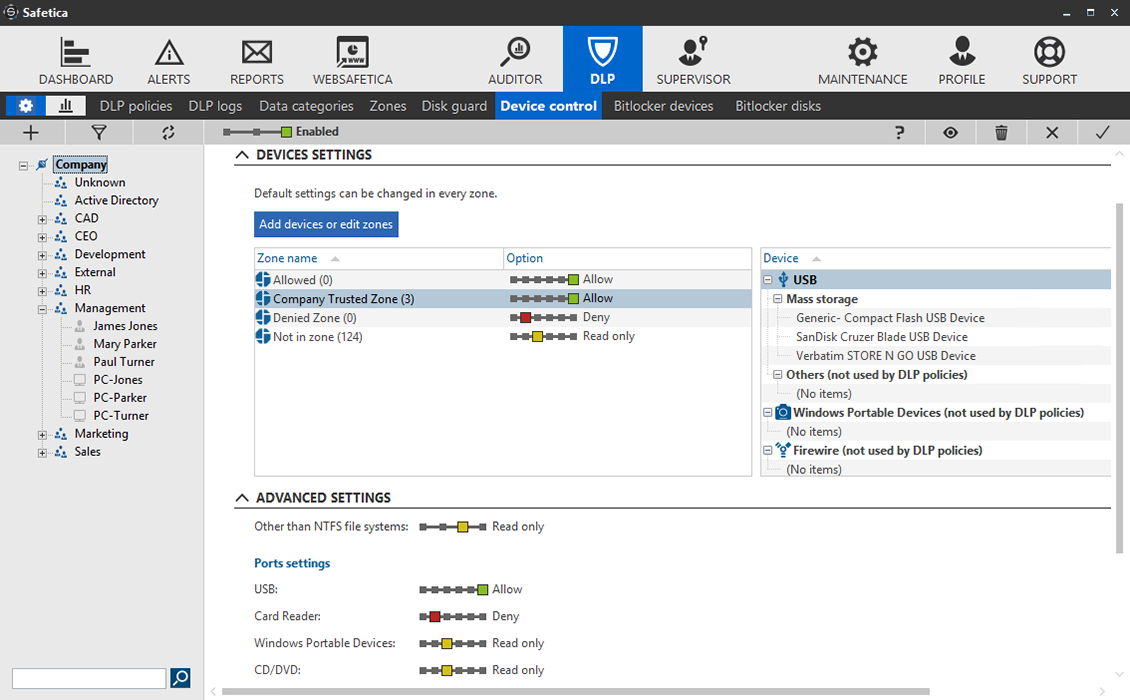Switch to settings gear view mode
This screenshot has width=1130, height=700.
[26, 106]
